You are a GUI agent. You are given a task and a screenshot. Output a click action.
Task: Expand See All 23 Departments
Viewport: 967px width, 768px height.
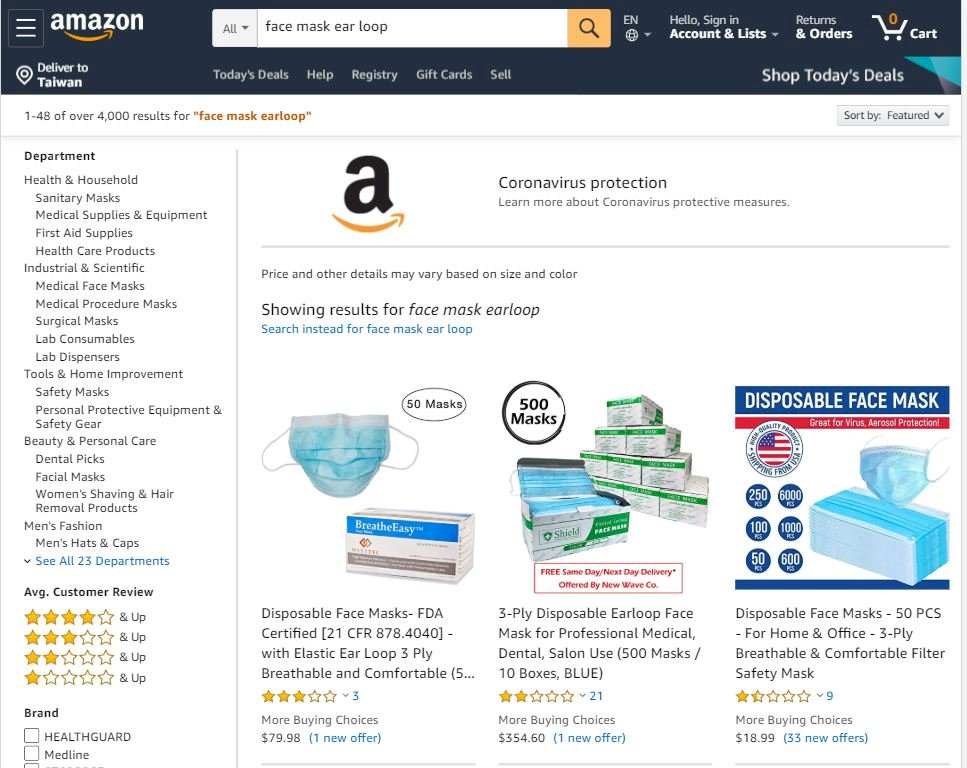(102, 561)
